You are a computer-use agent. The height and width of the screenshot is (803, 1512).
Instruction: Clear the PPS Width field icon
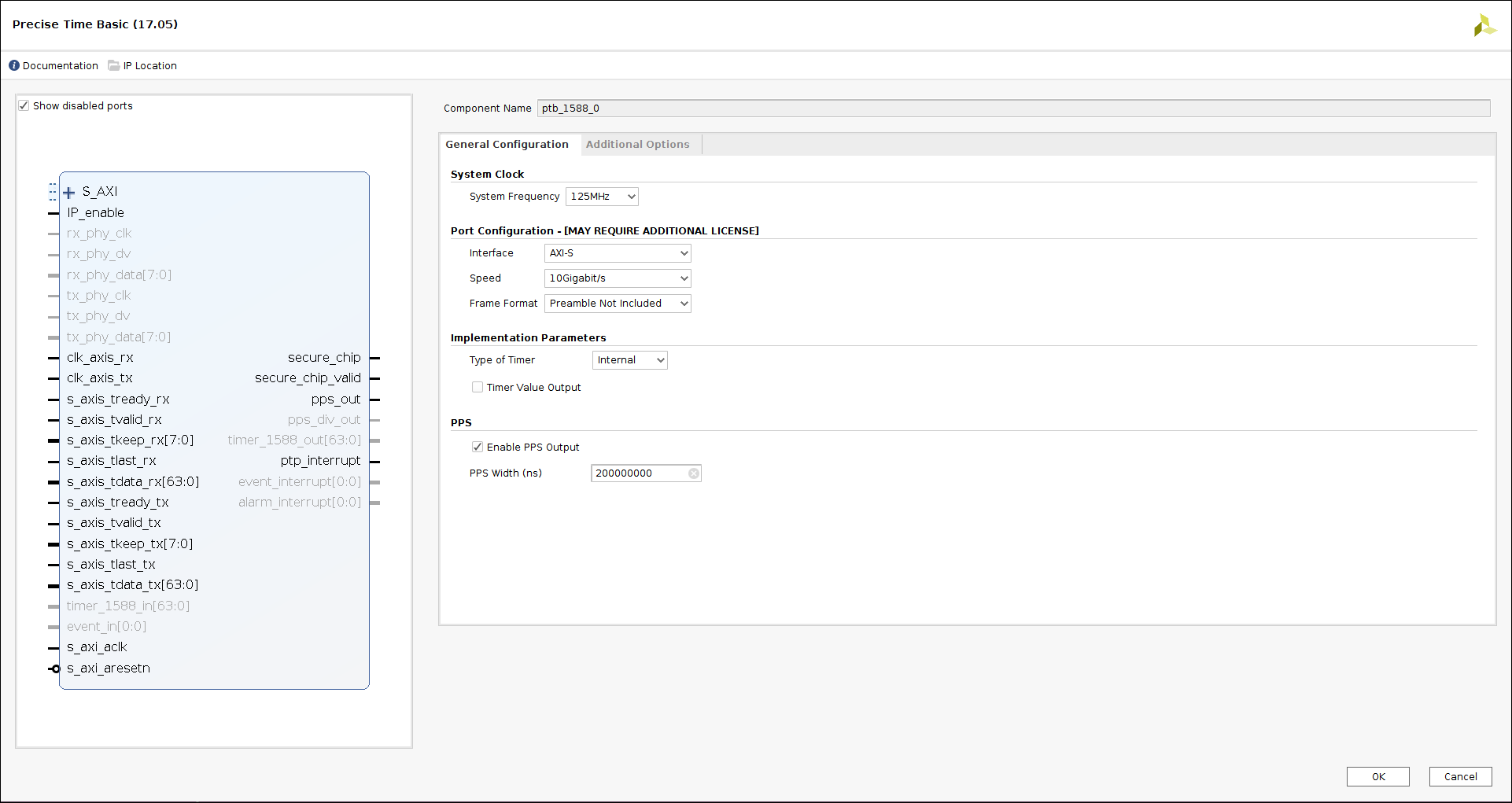tap(694, 473)
